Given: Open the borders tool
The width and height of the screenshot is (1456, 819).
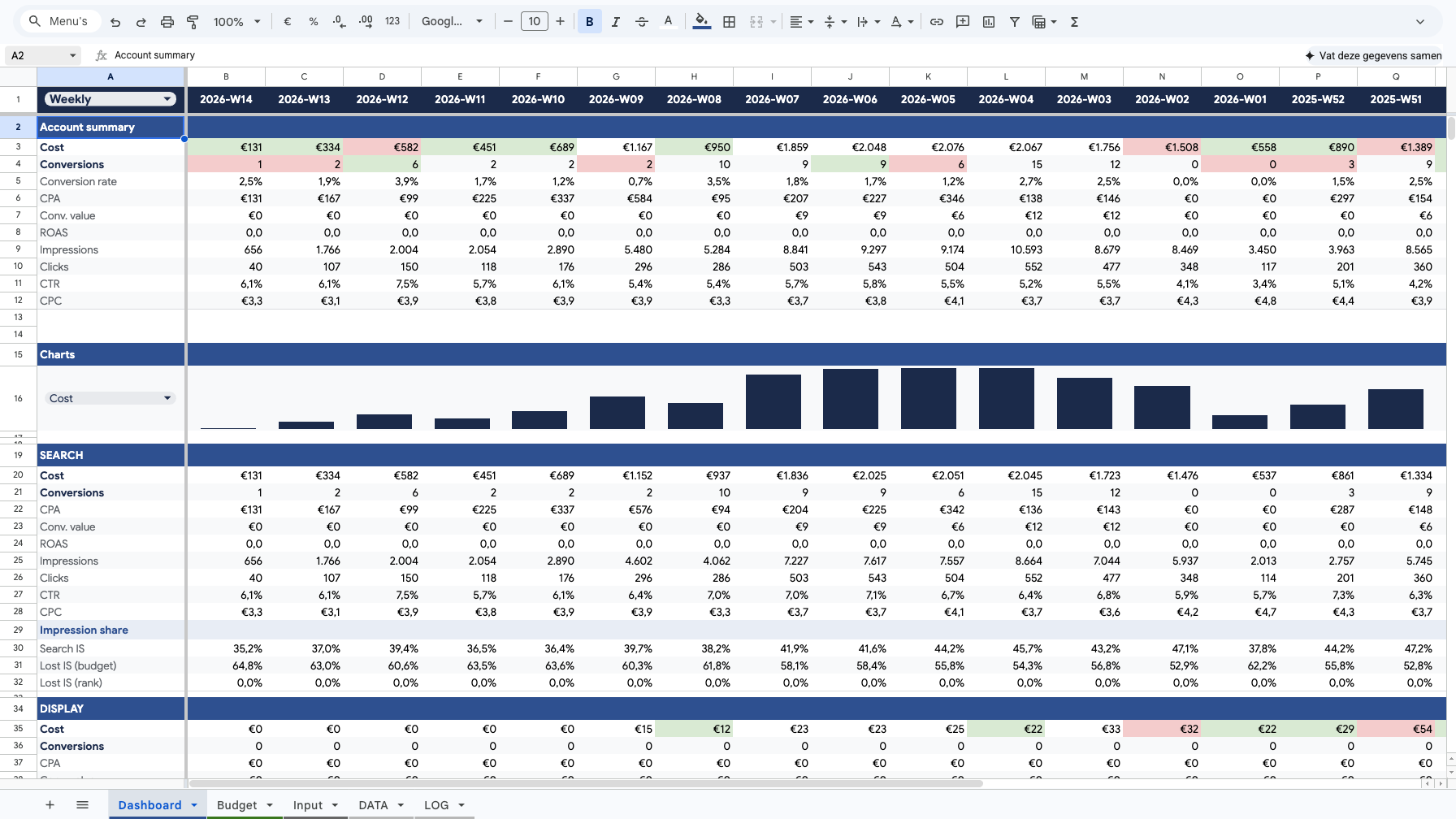Looking at the screenshot, I should pyautogui.click(x=729, y=22).
